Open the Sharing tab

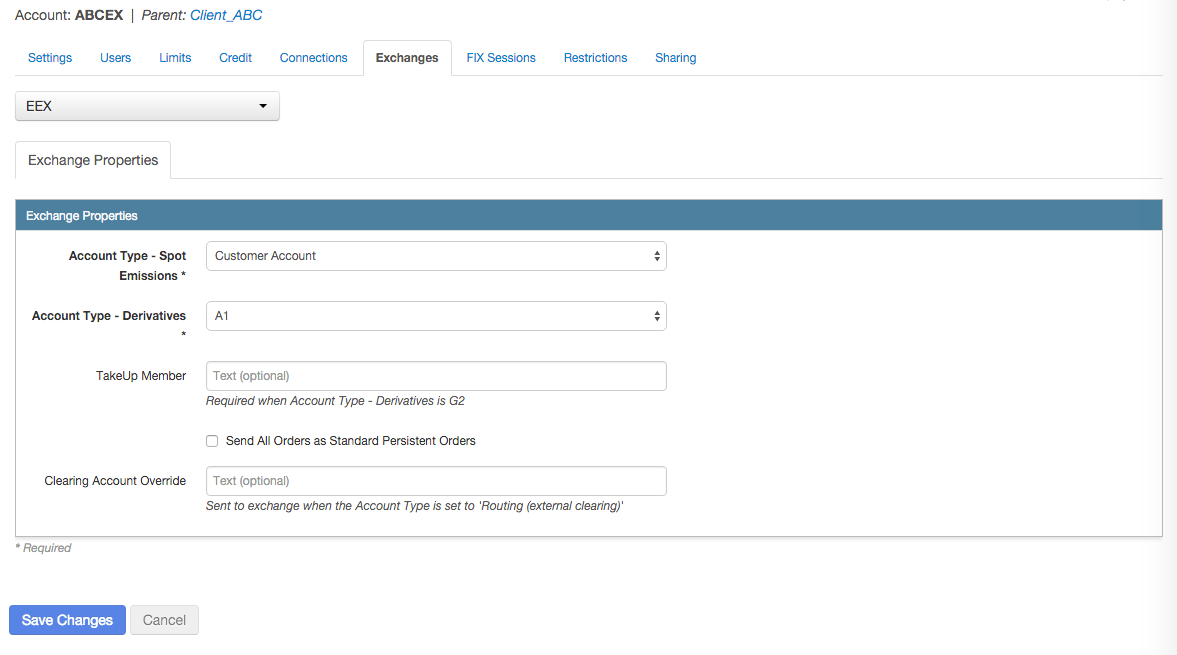click(676, 58)
